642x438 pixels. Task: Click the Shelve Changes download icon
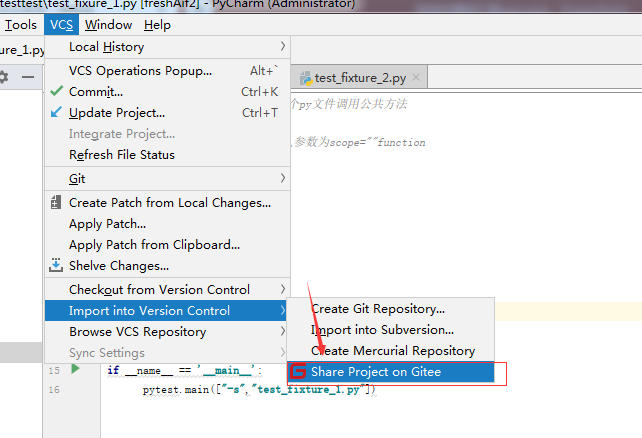[x=56, y=265]
